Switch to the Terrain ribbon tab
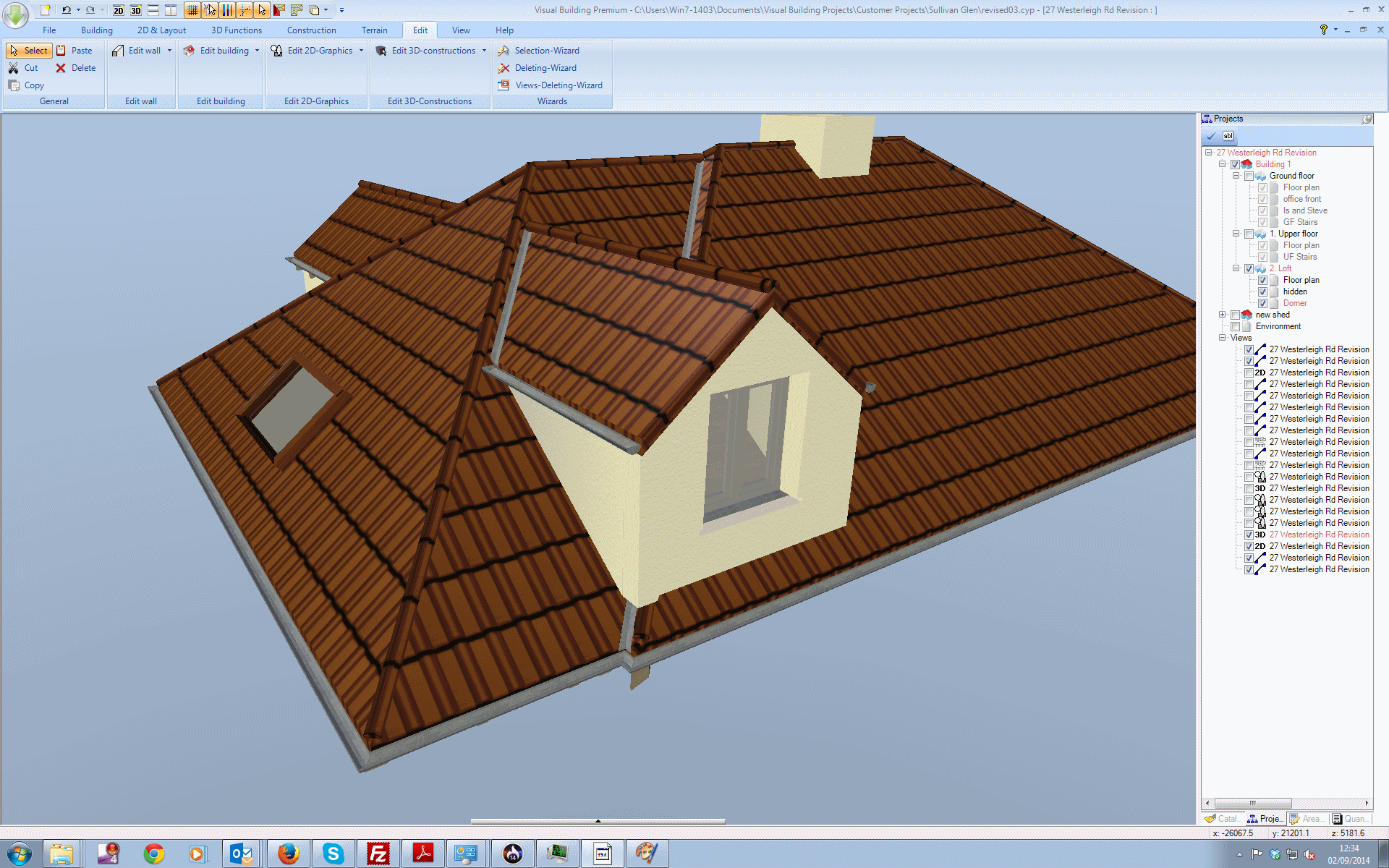This screenshot has width=1389, height=868. coord(374,30)
